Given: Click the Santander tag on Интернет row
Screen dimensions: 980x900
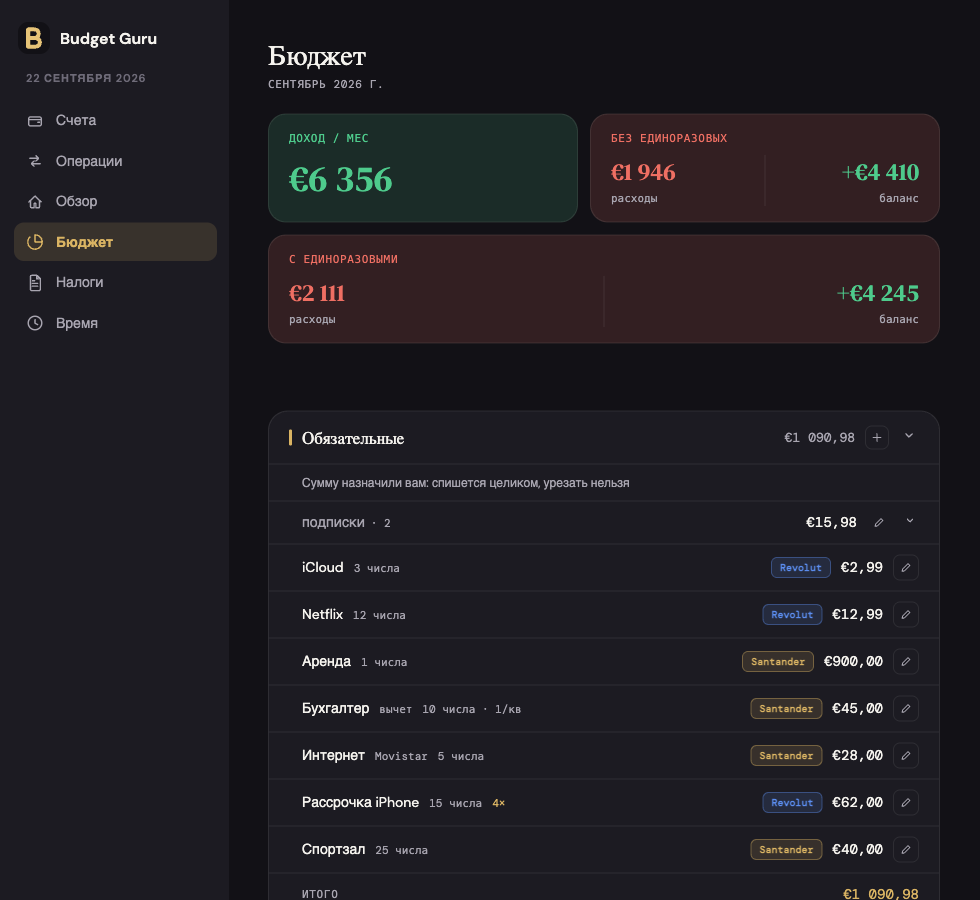Looking at the screenshot, I should point(786,756).
